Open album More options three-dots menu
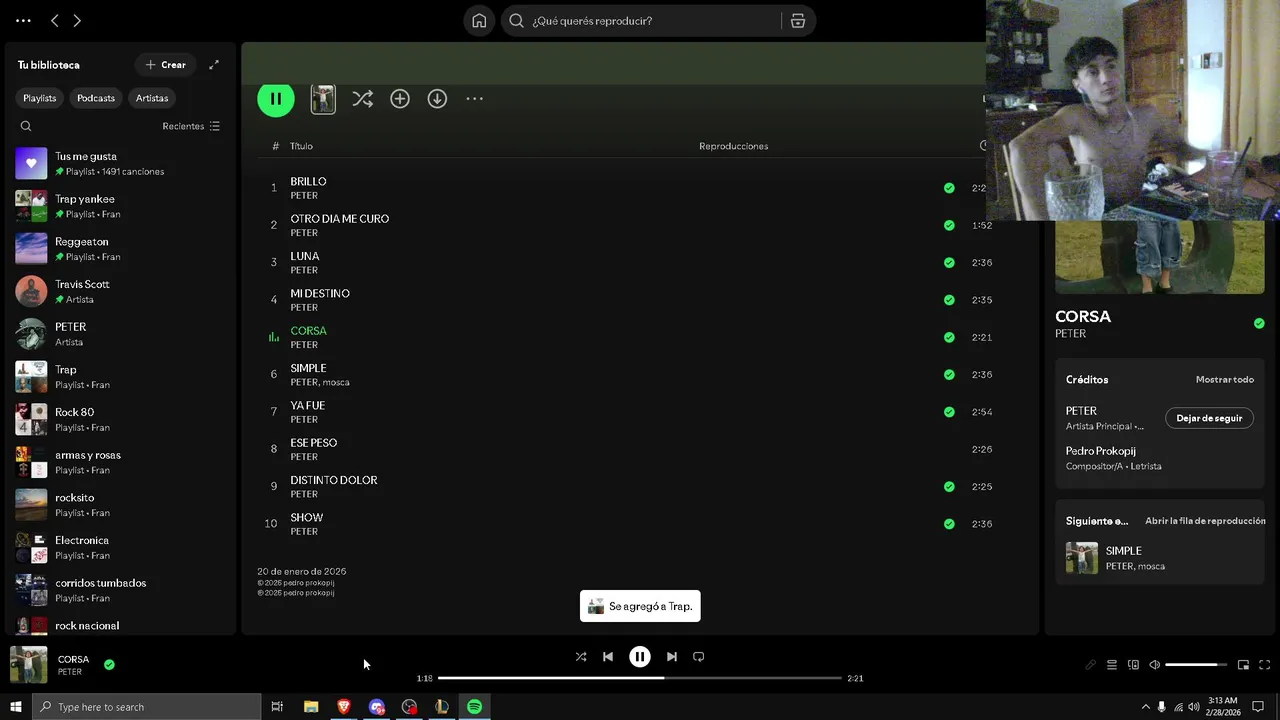Image resolution: width=1280 pixels, height=720 pixels. pyautogui.click(x=474, y=98)
